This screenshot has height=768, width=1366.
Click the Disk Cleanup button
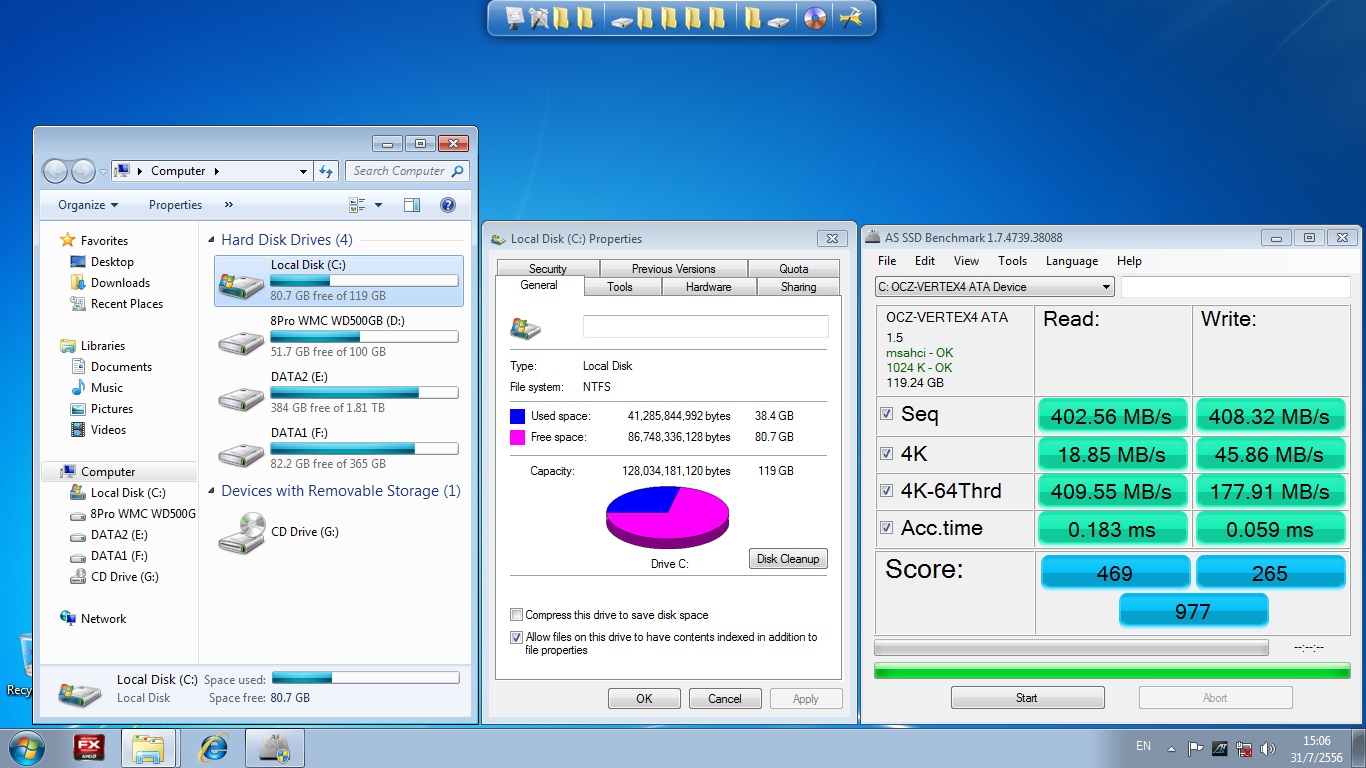click(788, 559)
